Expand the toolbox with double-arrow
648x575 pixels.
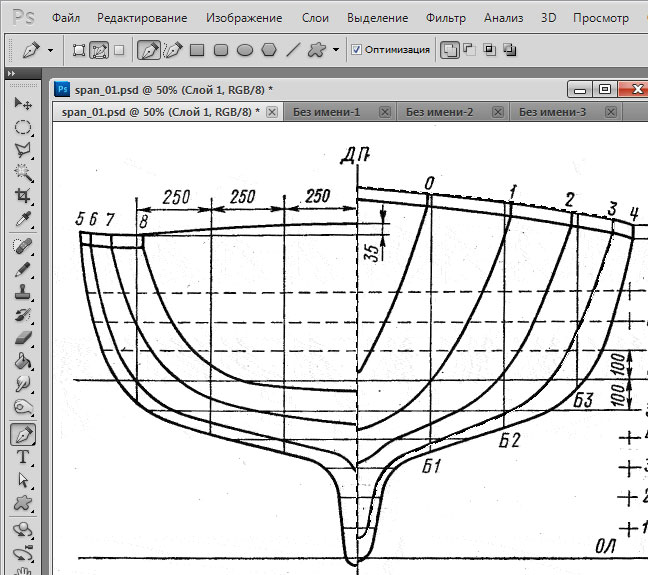(10, 75)
